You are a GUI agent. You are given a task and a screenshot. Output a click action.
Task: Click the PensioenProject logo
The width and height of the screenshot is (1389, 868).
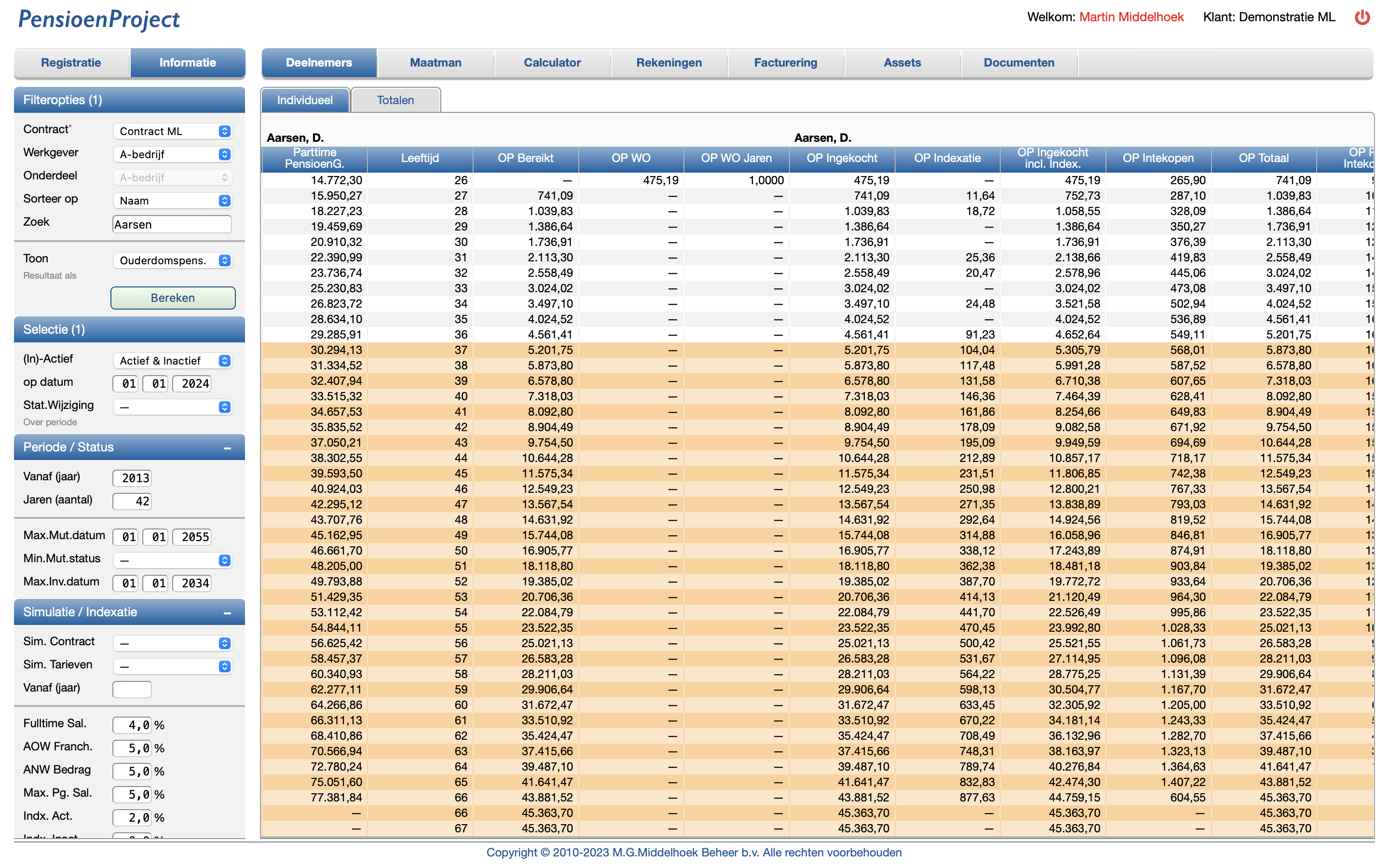tap(99, 19)
